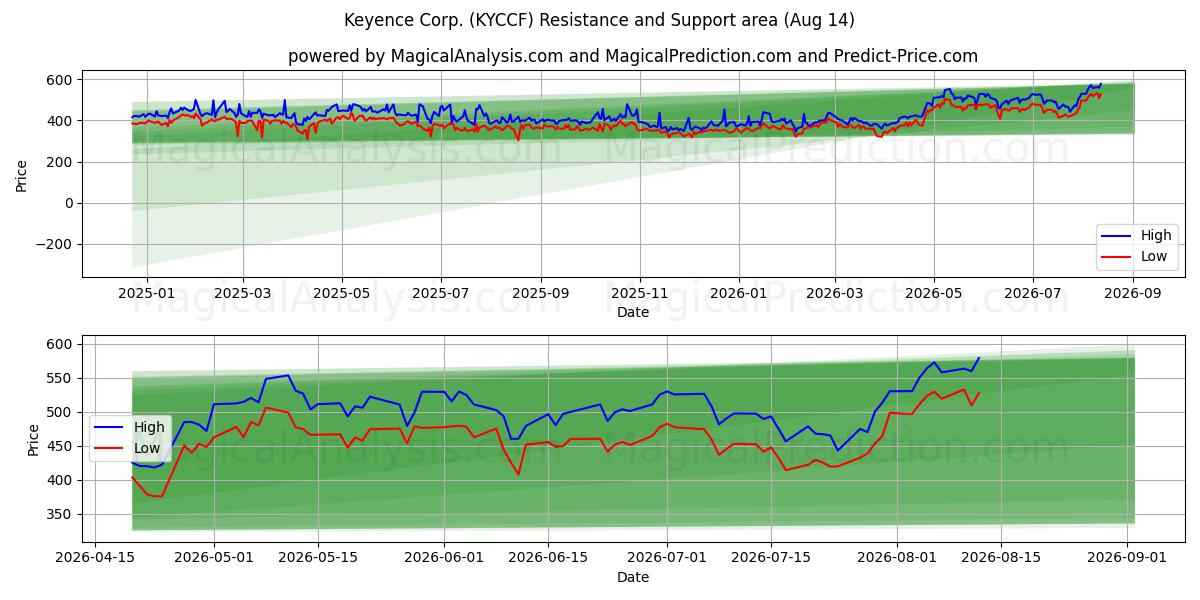Click the '2026-06-01' tick on bottom chart

444,558
